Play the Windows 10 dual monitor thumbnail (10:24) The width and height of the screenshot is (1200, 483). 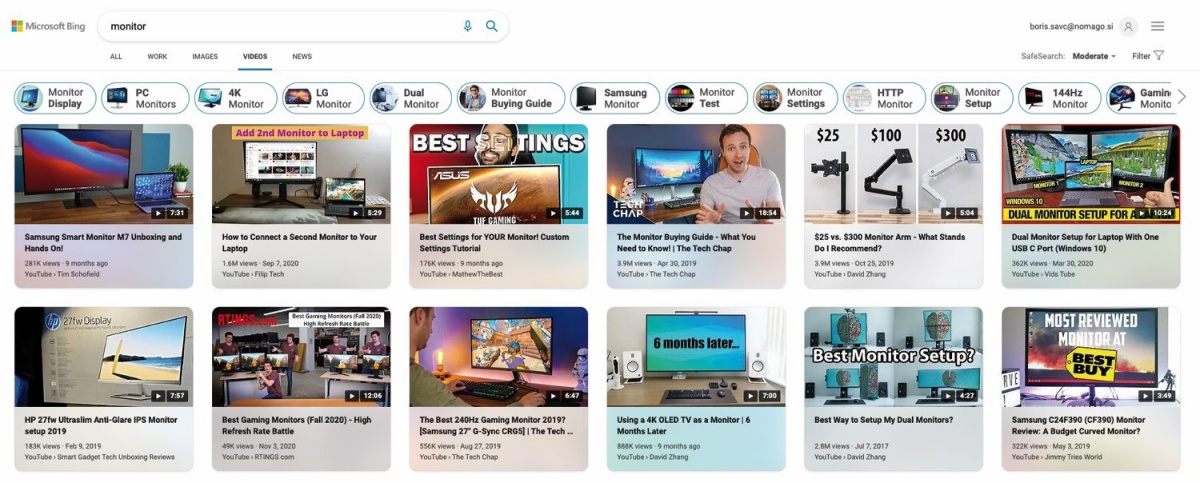point(1091,173)
